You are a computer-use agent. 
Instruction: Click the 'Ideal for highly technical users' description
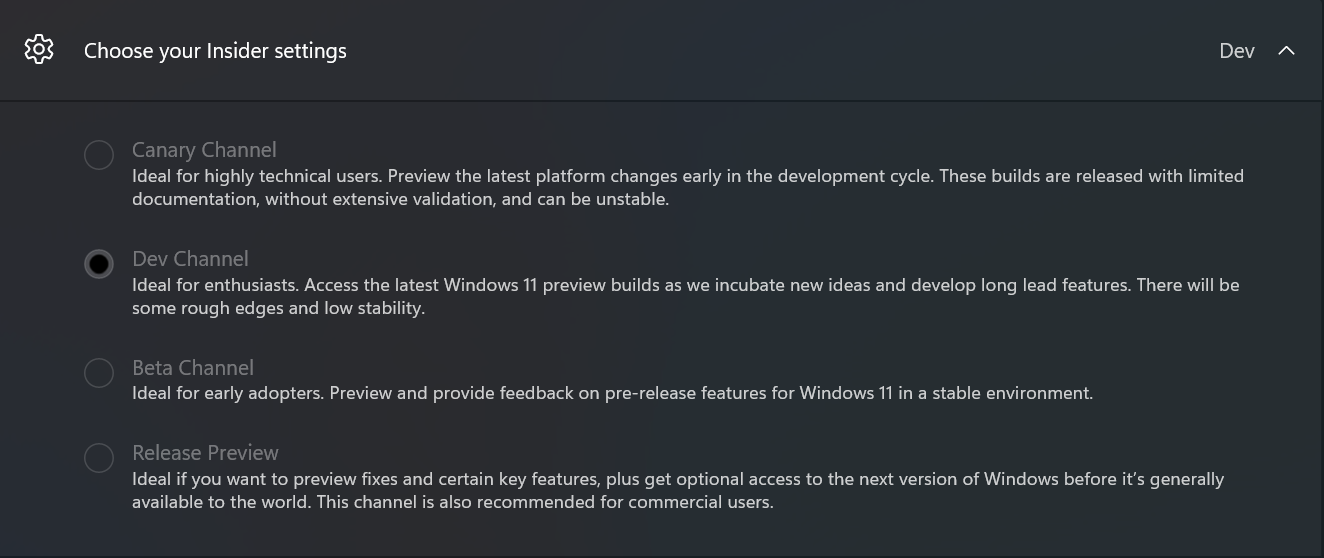688,187
